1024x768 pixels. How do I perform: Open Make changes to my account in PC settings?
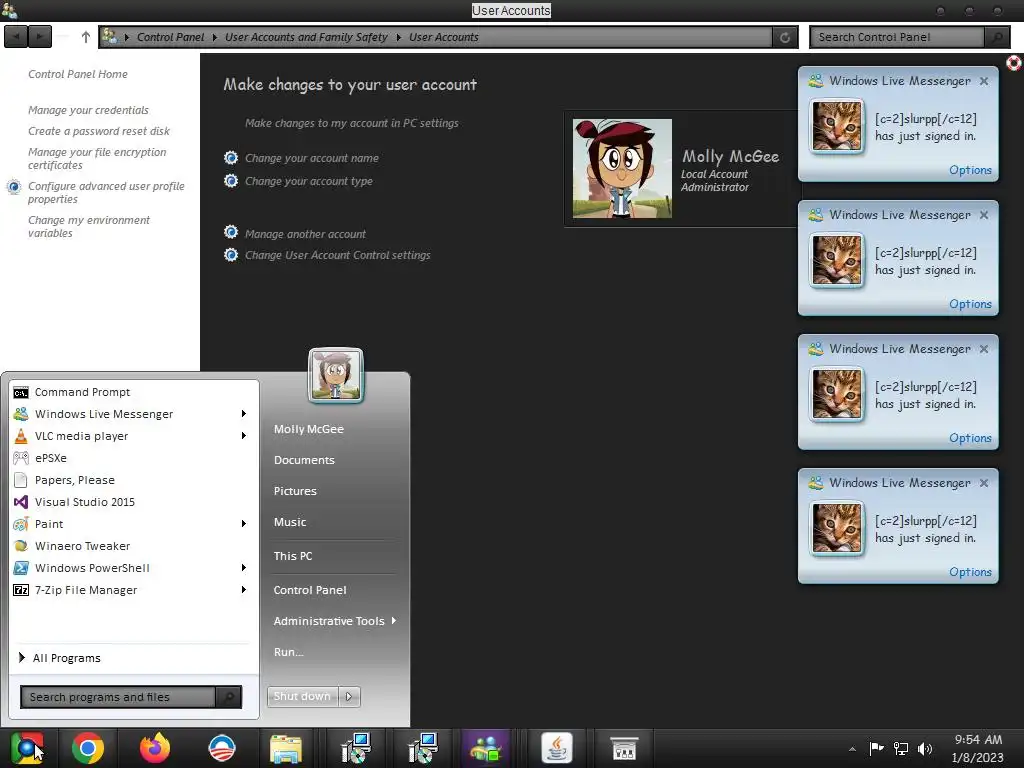pos(351,123)
